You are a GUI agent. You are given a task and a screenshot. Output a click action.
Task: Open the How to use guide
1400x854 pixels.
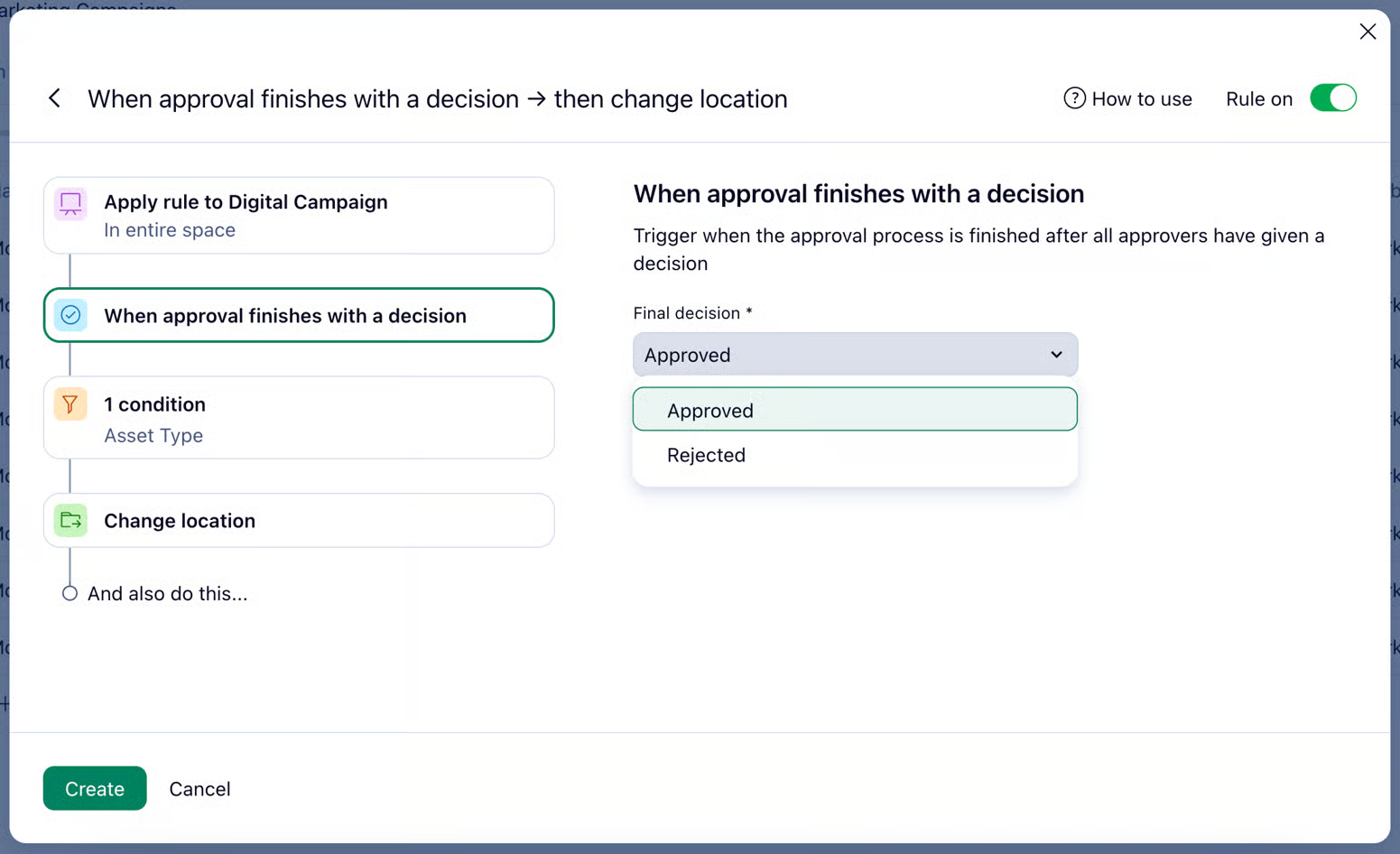(x=1141, y=98)
